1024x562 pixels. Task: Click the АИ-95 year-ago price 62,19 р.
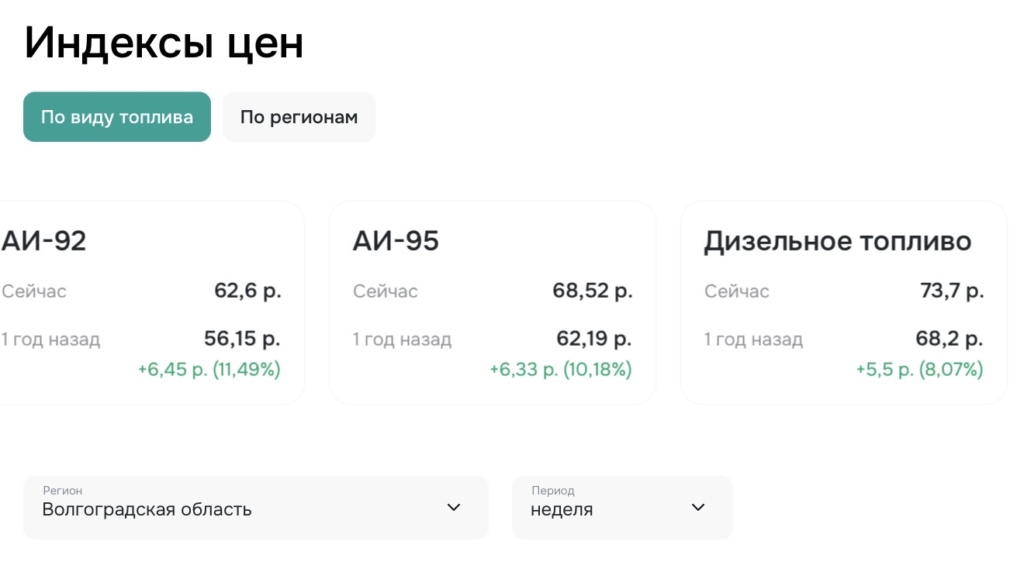[x=594, y=339]
